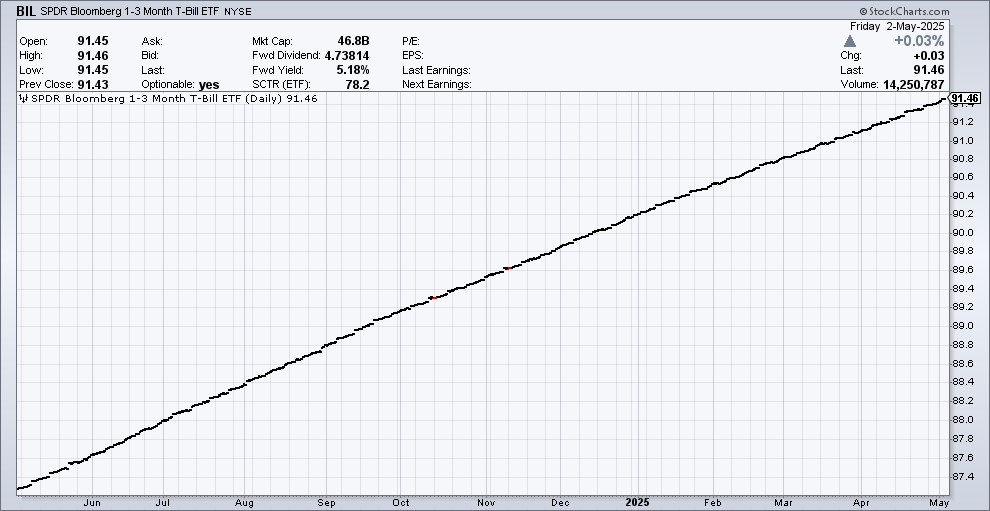Viewport: 990px width, 511px height.
Task: Click the 88.0 price axis label
Action: (x=962, y=419)
